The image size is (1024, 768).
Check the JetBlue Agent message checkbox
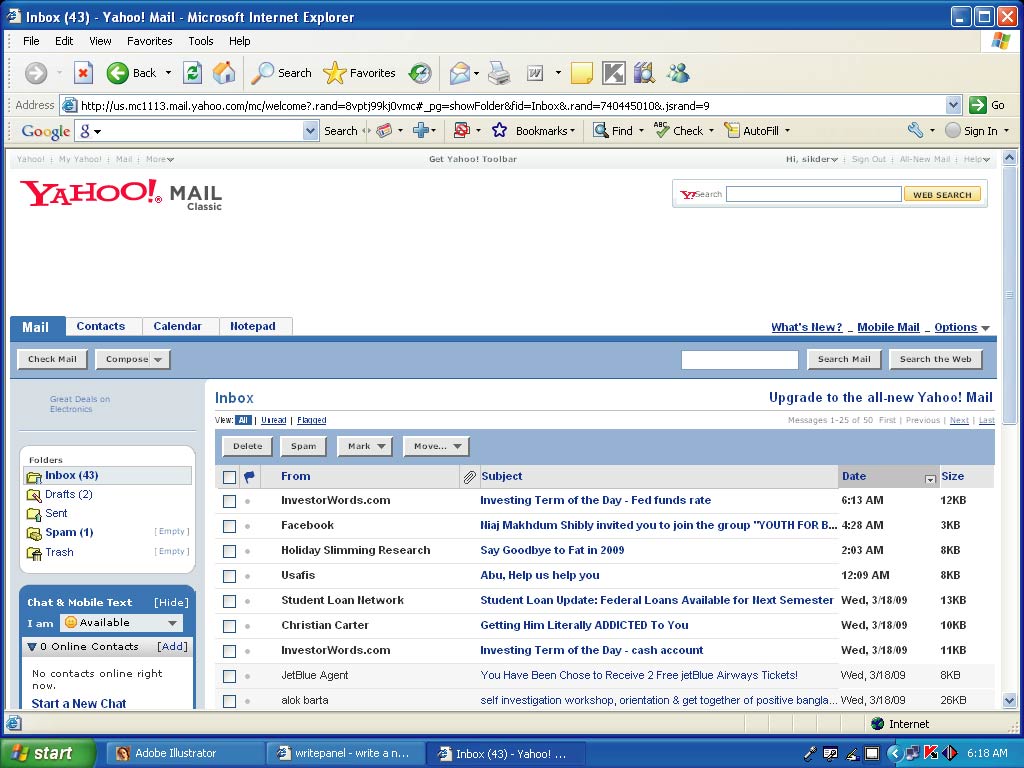(x=229, y=676)
